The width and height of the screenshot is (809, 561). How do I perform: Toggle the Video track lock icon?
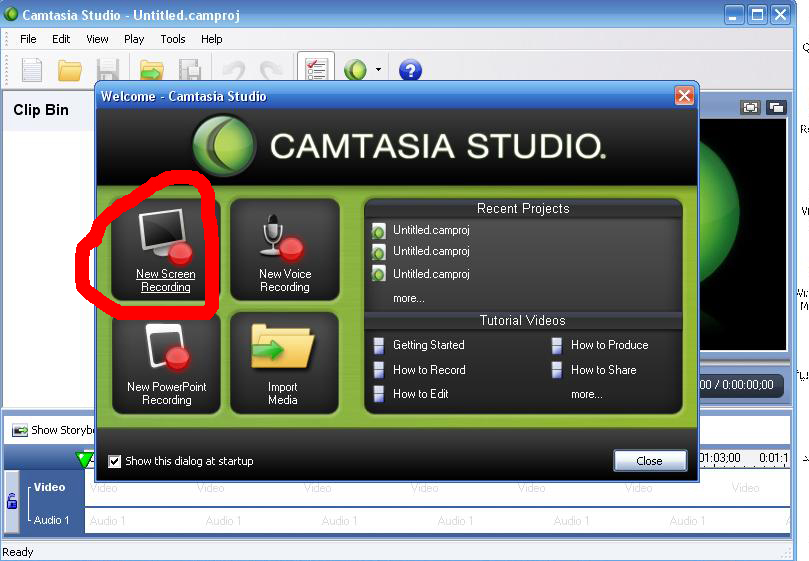[12, 501]
